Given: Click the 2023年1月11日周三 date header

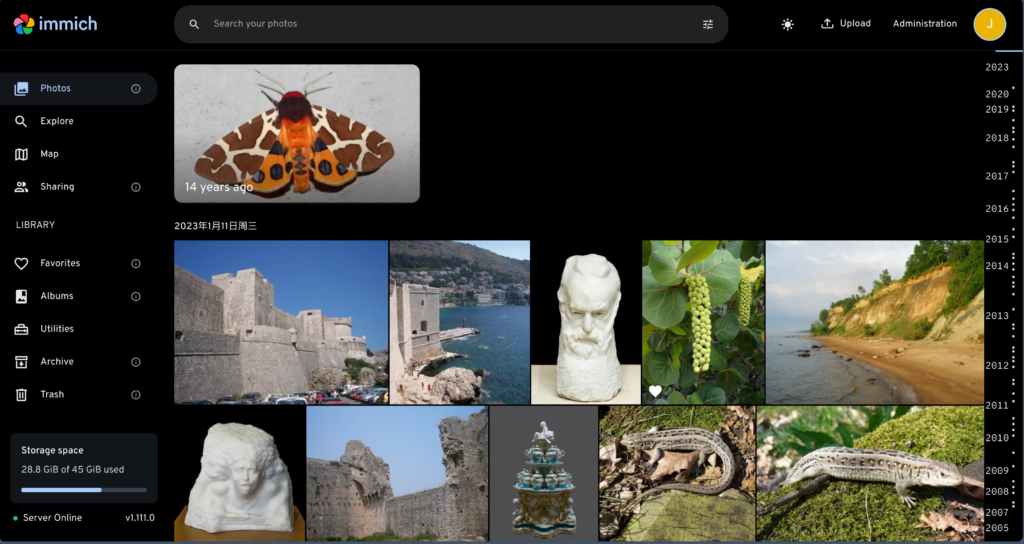Looking at the screenshot, I should point(216,226).
